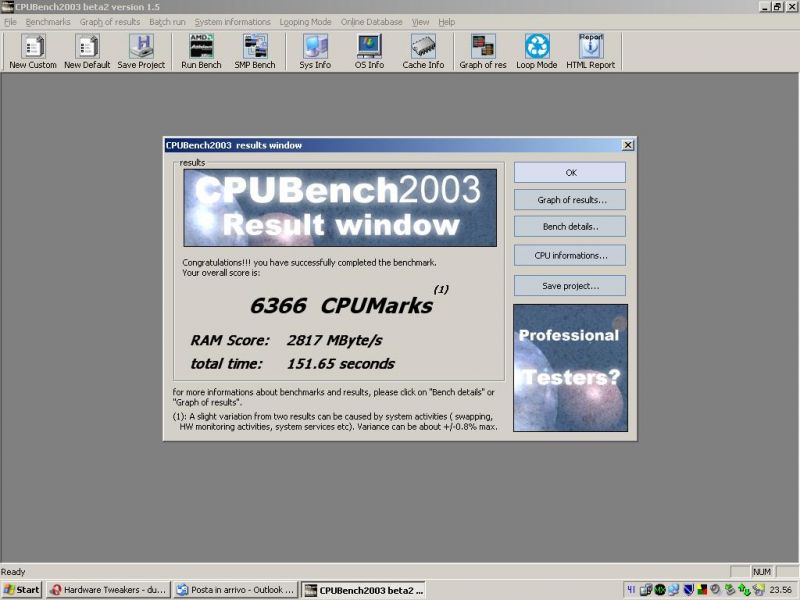The width and height of the screenshot is (800, 600).
Task: Open the Windows Start button
Action: click(22, 590)
